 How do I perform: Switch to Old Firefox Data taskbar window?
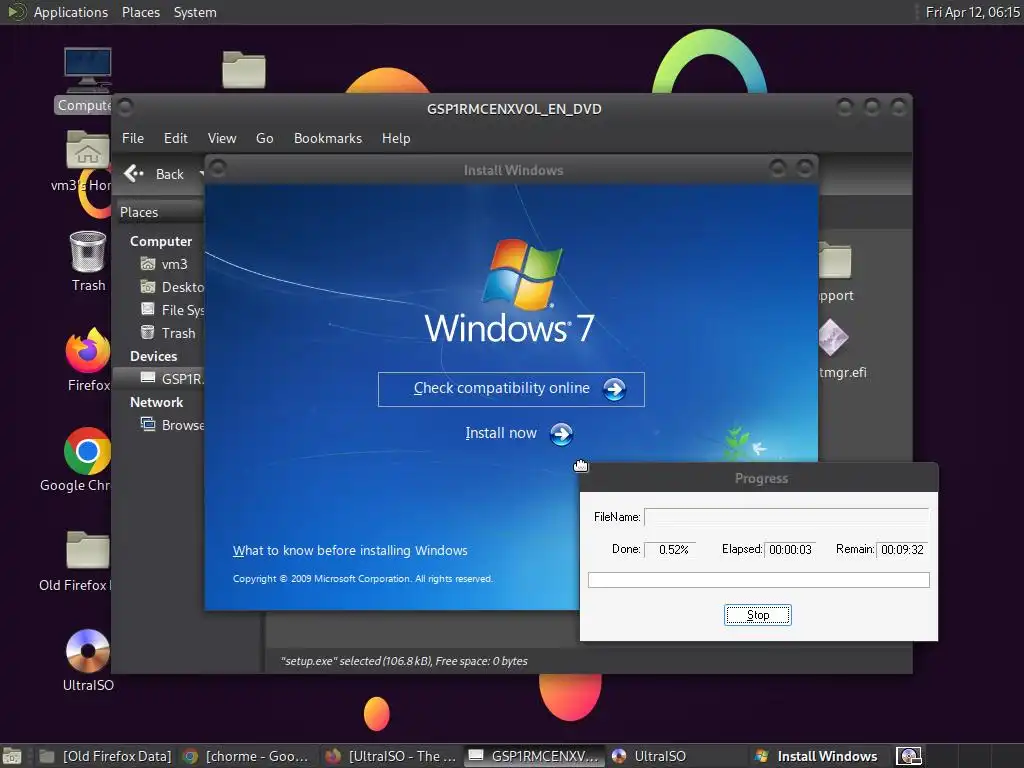105,756
